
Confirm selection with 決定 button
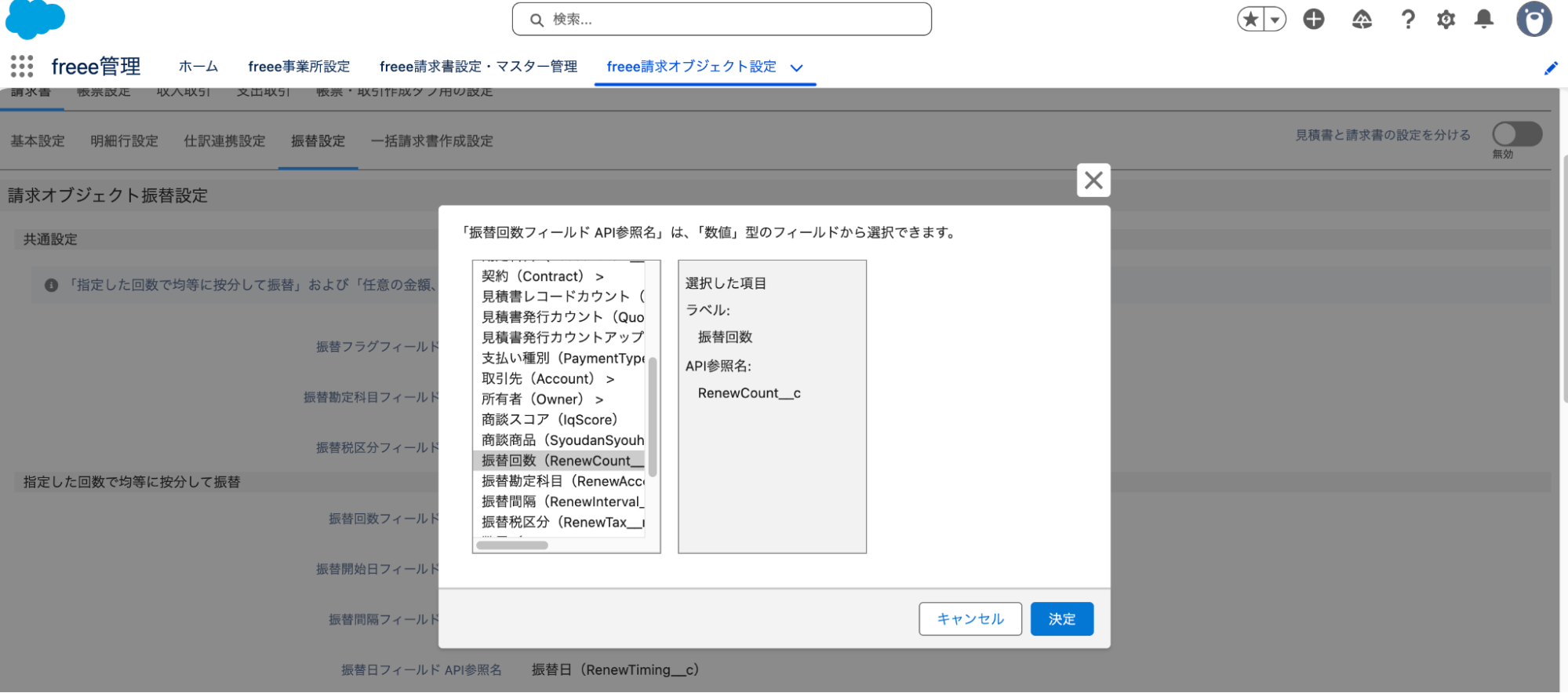click(1062, 619)
